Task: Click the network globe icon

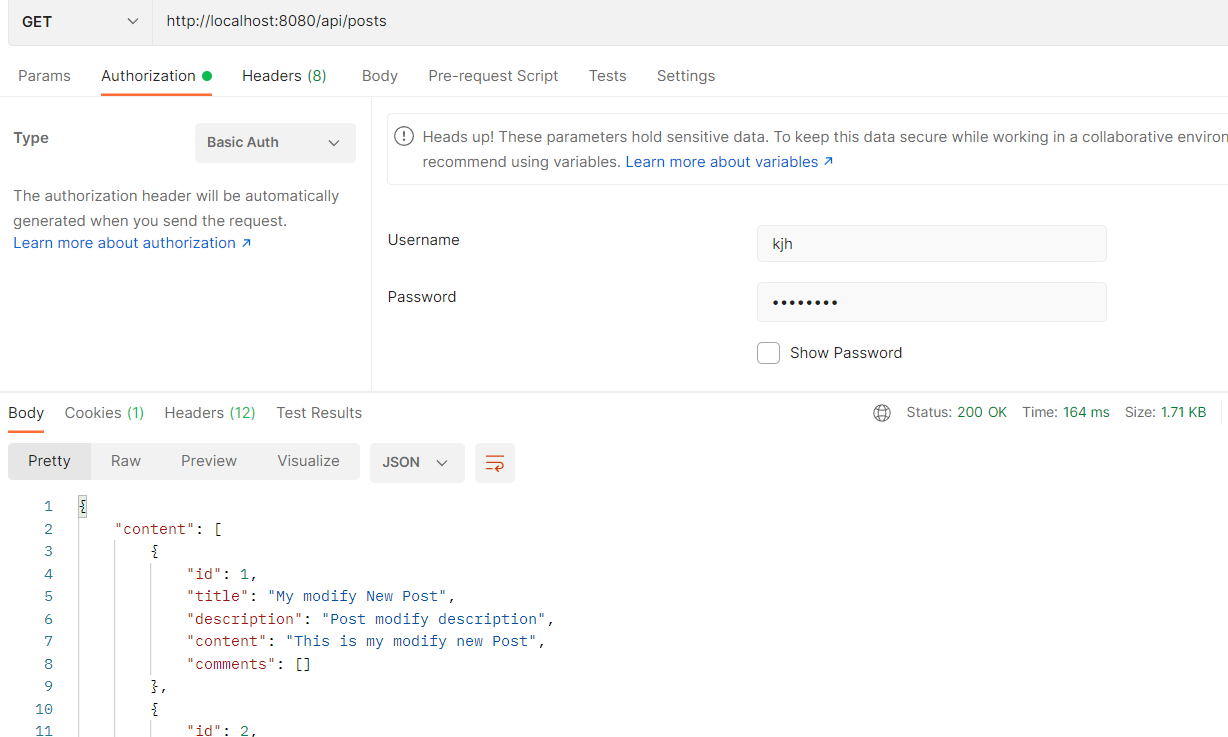Action: point(882,413)
